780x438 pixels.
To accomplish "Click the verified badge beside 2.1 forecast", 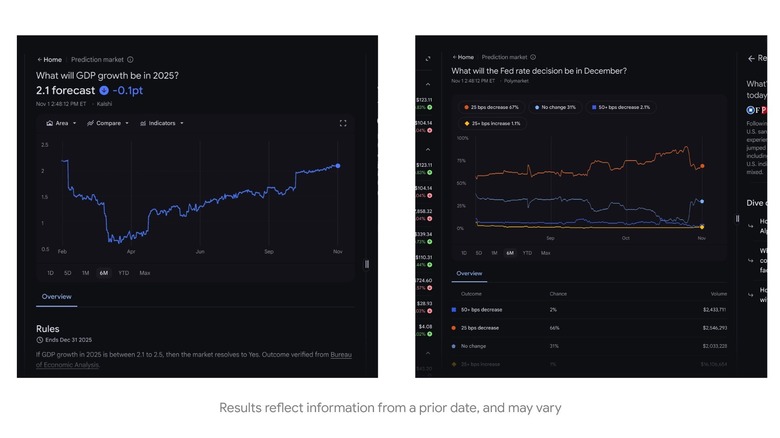I will (103, 90).
